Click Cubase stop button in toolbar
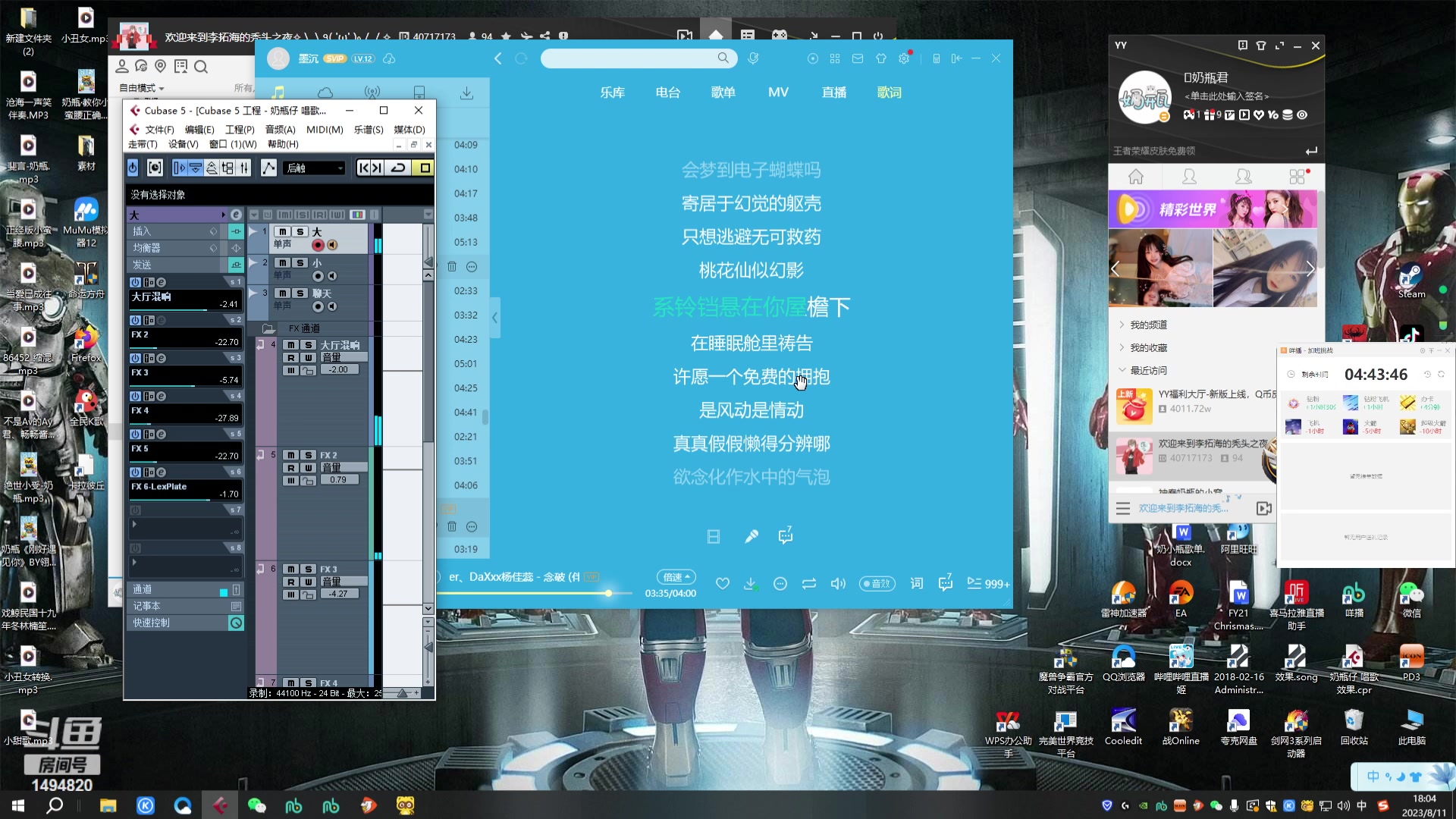The width and height of the screenshot is (1456, 819). point(425,168)
